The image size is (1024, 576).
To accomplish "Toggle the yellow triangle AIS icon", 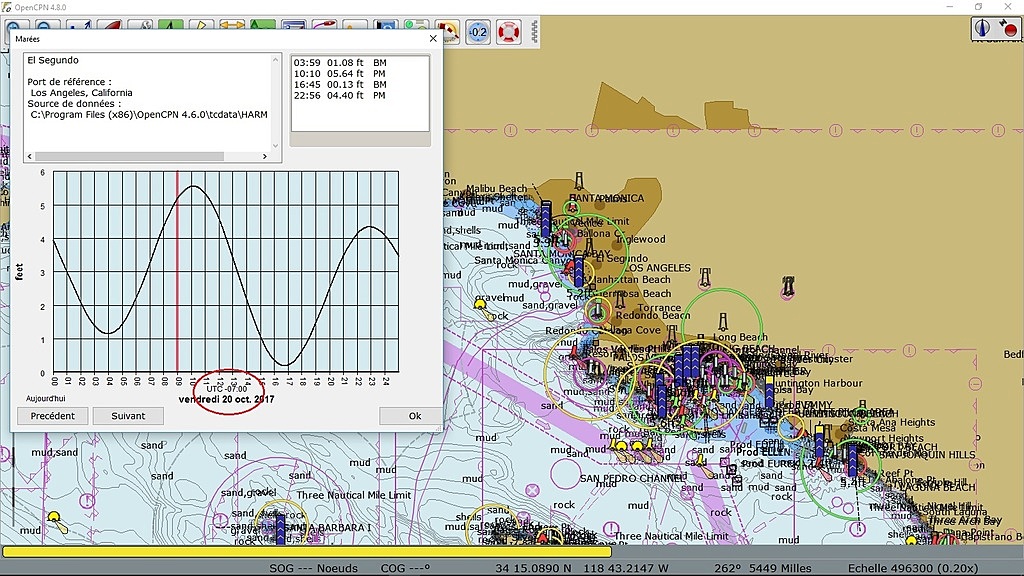I will point(201,26).
